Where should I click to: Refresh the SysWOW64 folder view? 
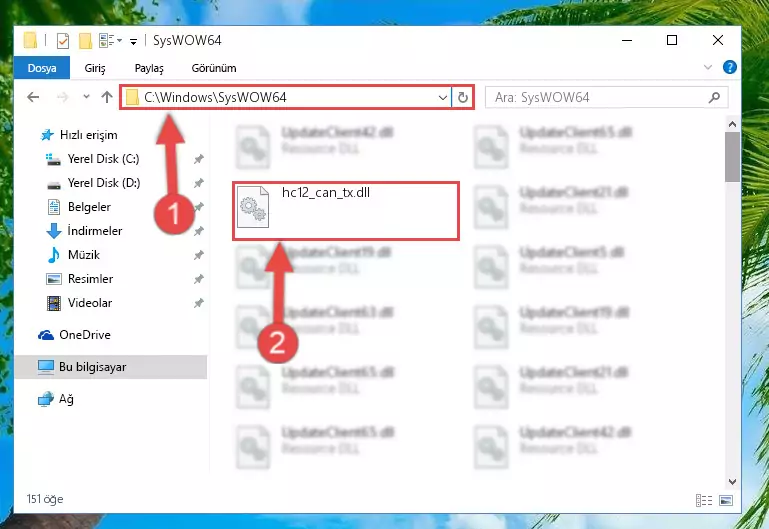coord(462,98)
